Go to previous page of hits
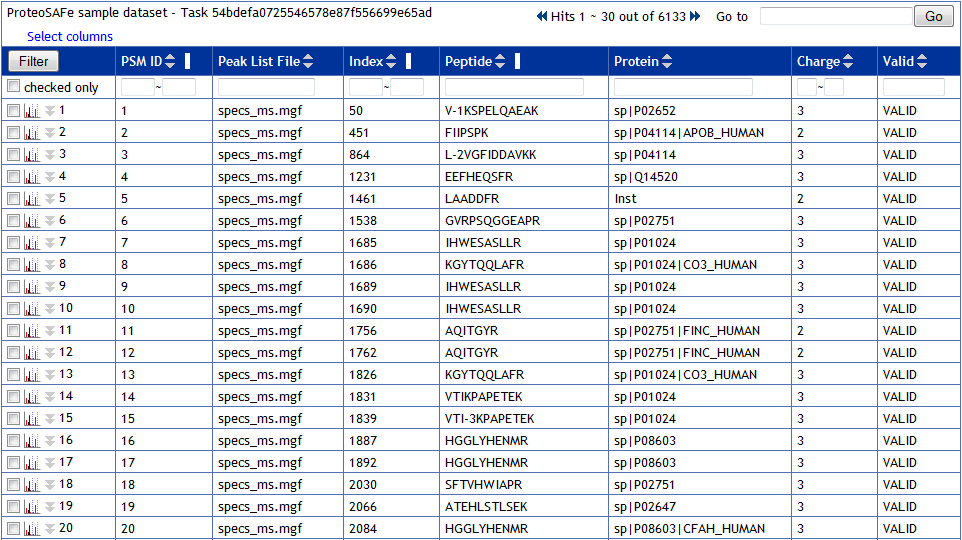Image resolution: width=962 pixels, height=540 pixels. coord(542,16)
